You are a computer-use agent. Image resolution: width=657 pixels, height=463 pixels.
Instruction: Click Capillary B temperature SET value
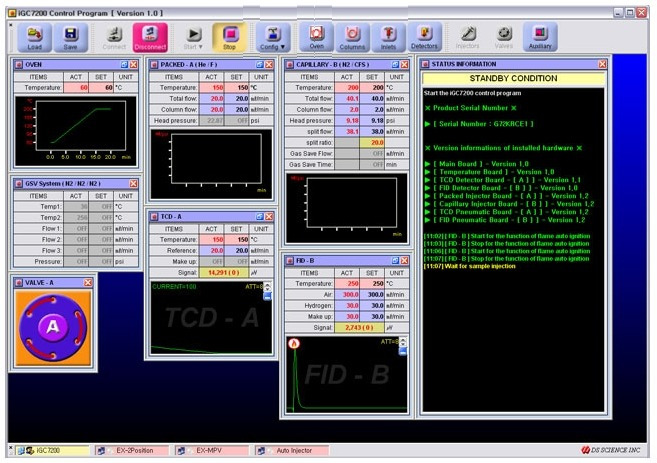coord(372,88)
